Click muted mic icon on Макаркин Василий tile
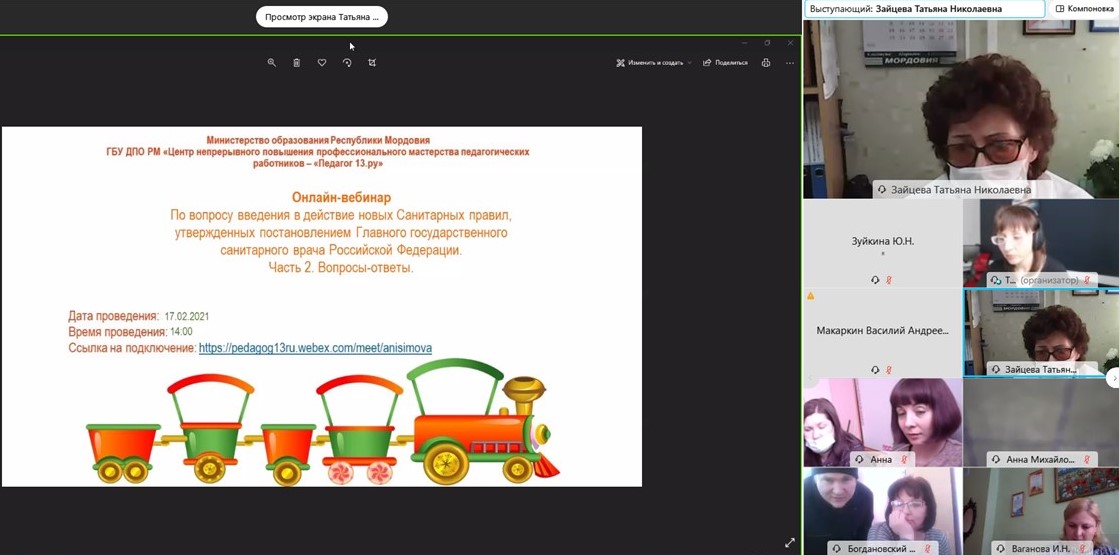Screen dimensions: 1119x555 click(889, 370)
